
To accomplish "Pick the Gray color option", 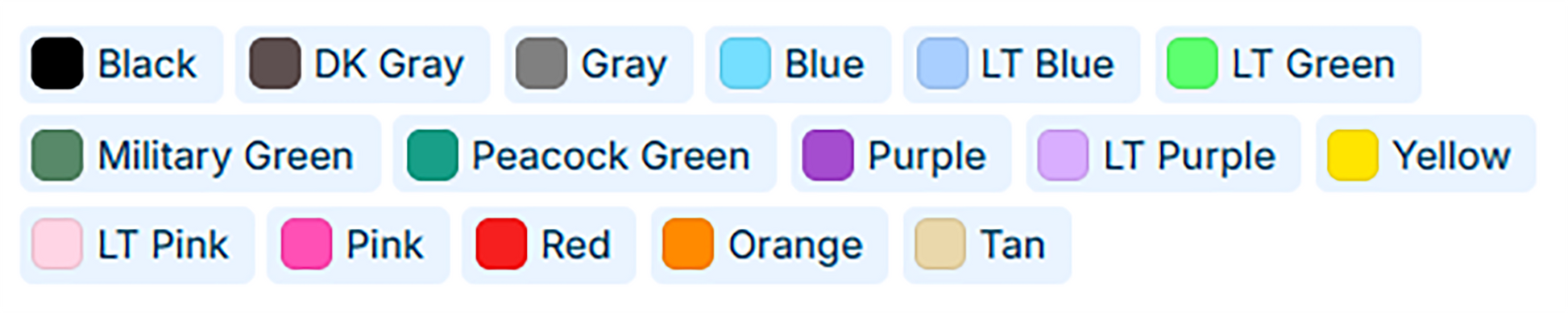I will pyautogui.click(x=599, y=65).
